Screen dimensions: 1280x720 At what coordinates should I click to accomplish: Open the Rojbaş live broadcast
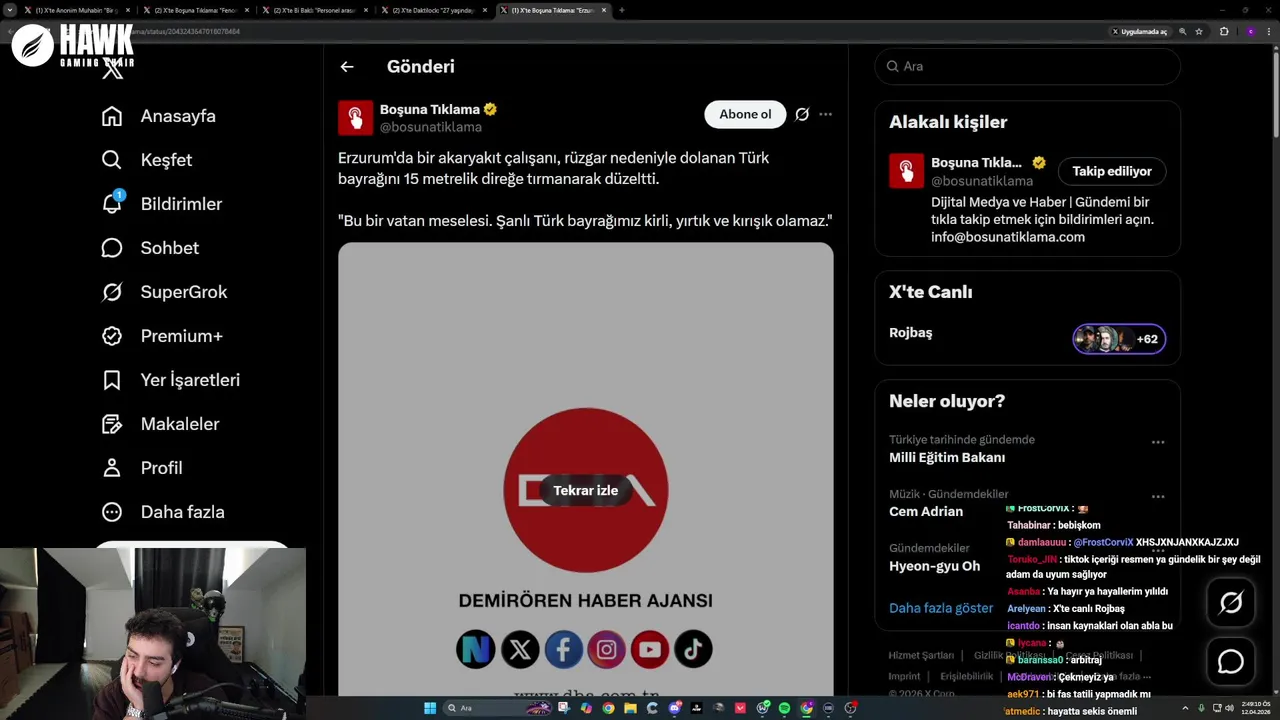(x=910, y=333)
